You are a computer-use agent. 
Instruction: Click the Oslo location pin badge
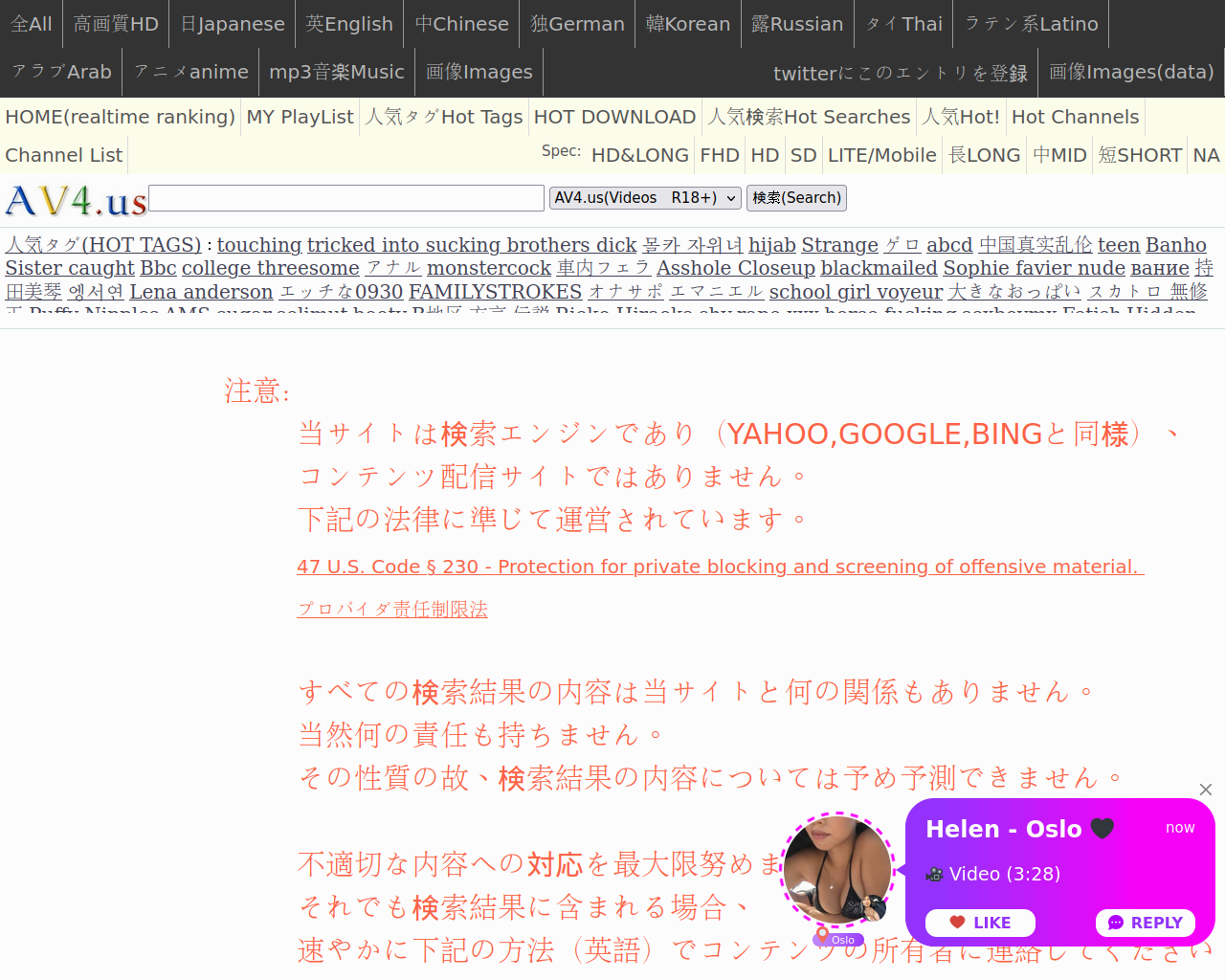coord(838,939)
